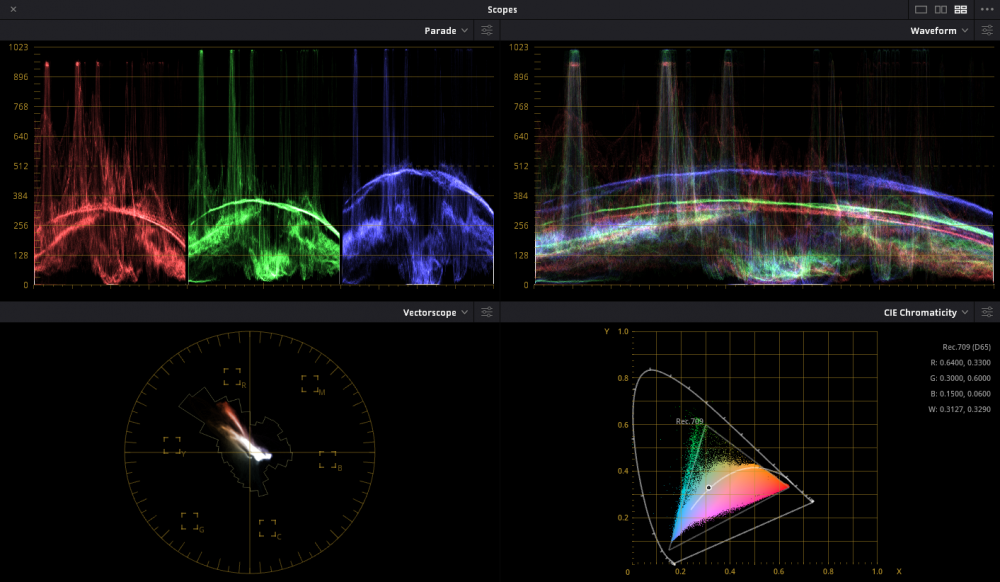This screenshot has height=582, width=1000.
Task: Open CIE Chromaticity settings sliders icon
Action: pos(987,313)
